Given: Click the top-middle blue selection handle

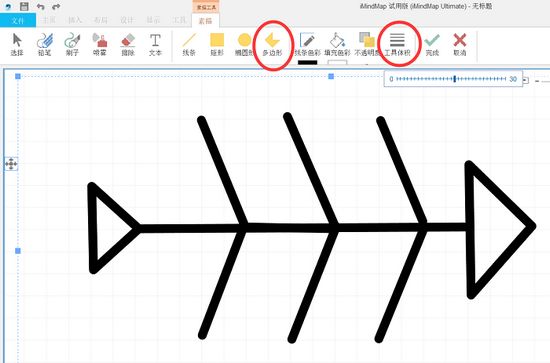Looking at the screenshot, I should (331, 76).
